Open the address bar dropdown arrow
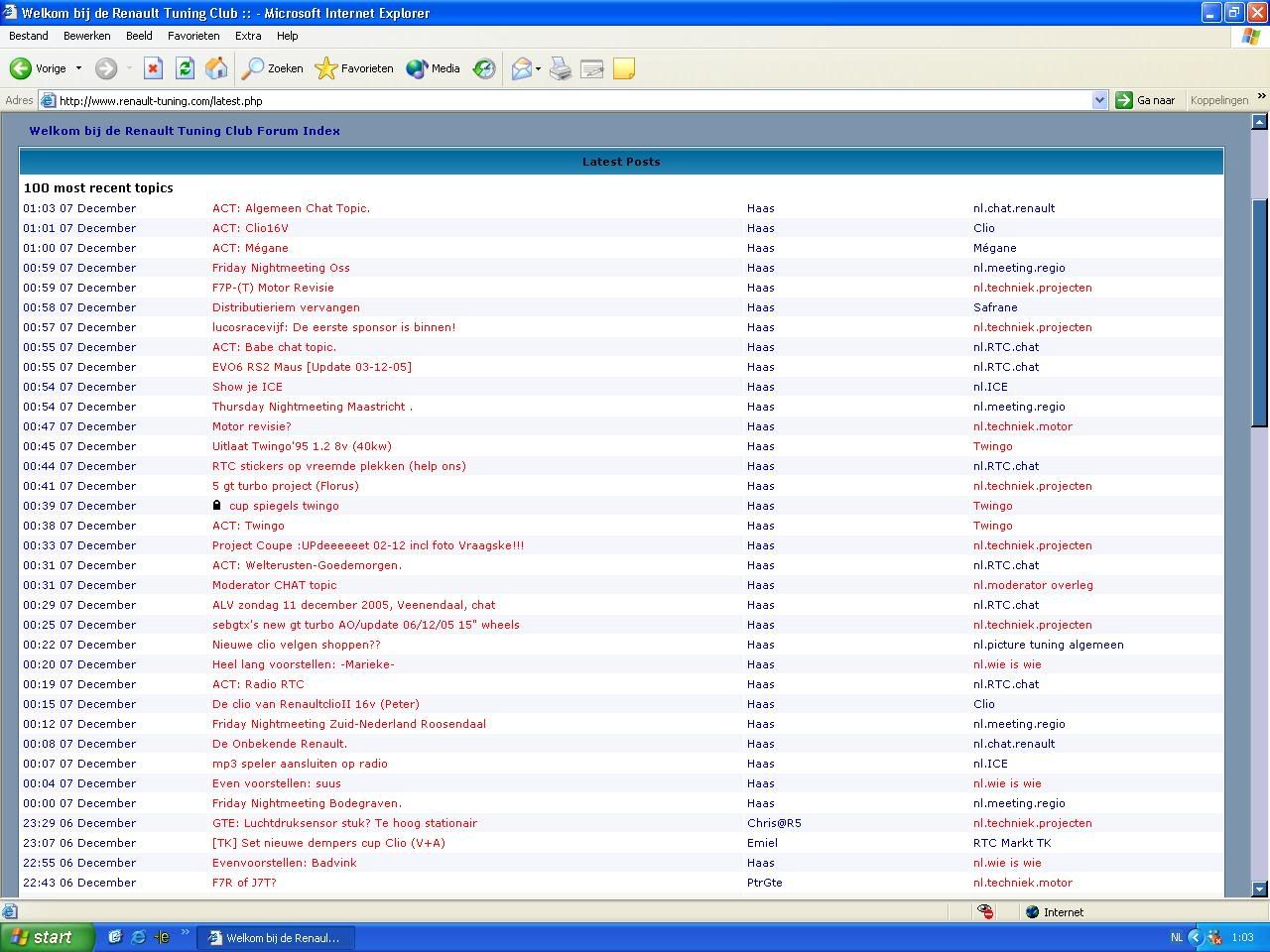Viewport: 1270px width, 952px height. pos(1099,100)
